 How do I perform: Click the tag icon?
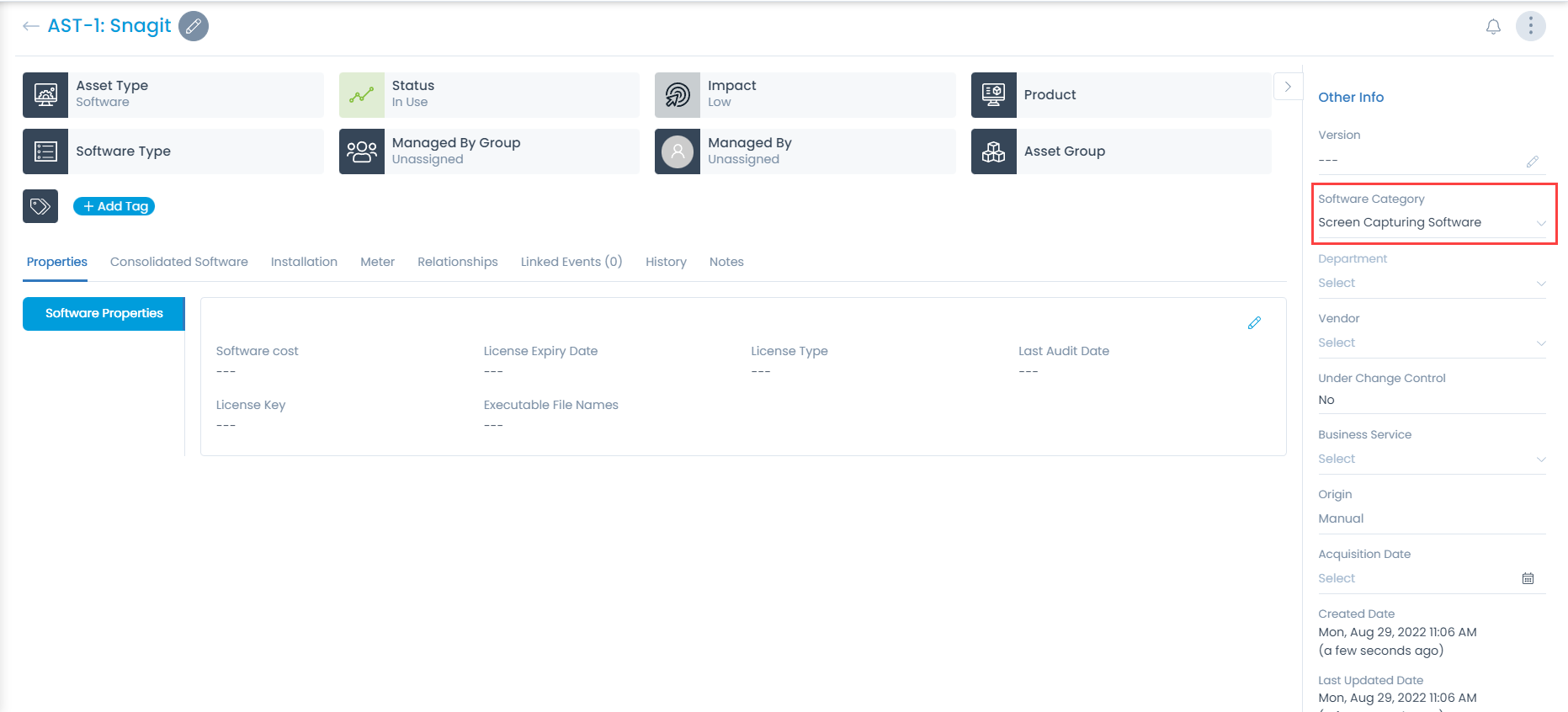[x=40, y=206]
